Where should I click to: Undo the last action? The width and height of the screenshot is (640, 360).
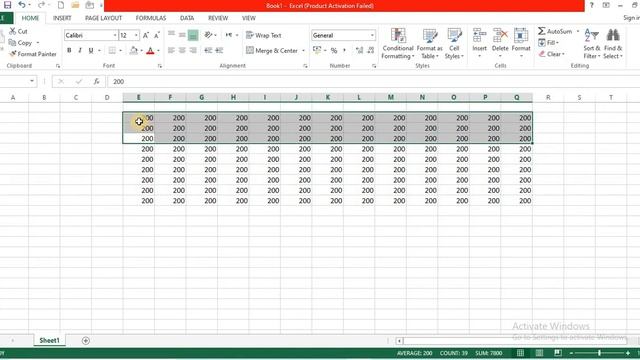click(x=22, y=5)
